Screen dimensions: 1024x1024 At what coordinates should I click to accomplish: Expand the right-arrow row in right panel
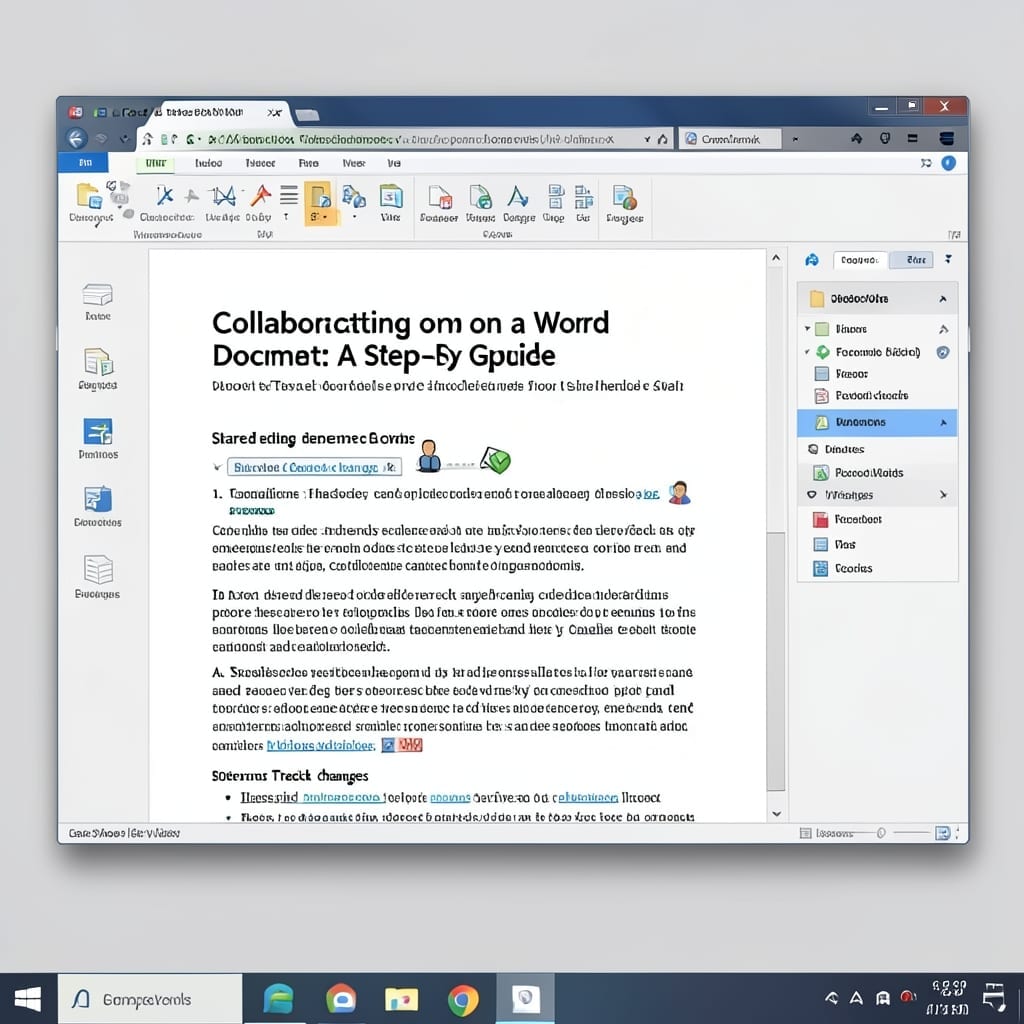coord(943,495)
